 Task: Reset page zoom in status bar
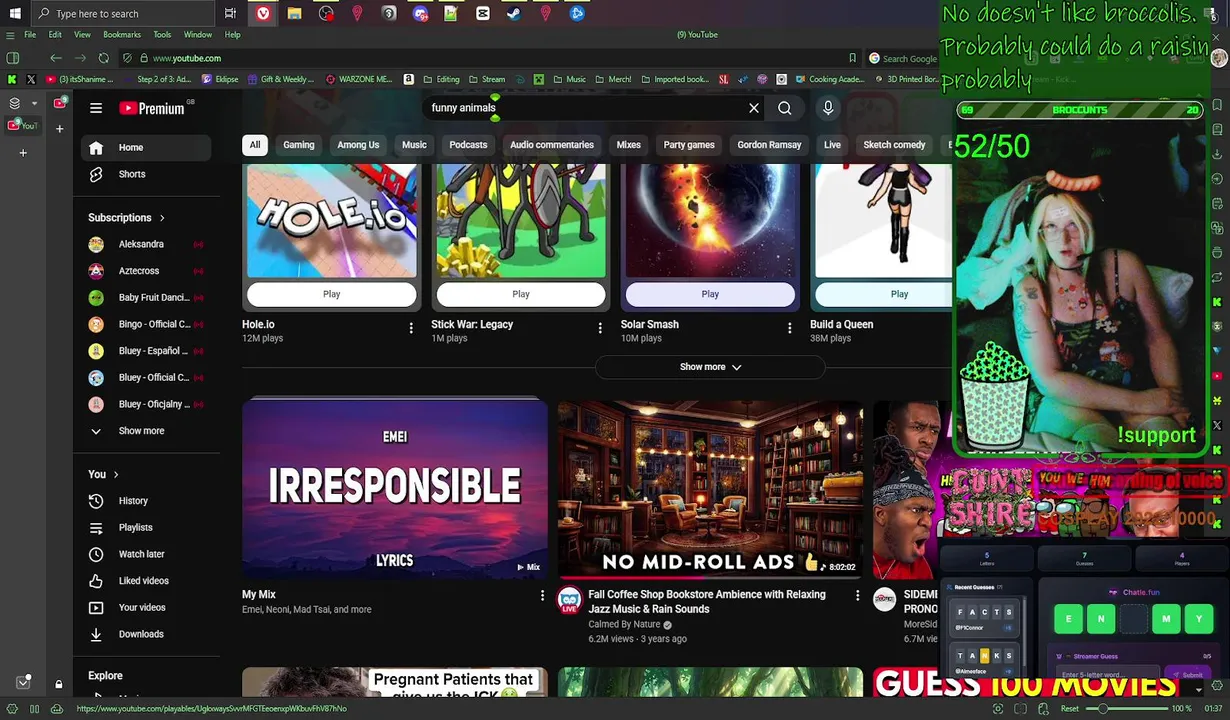pyautogui.click(x=1070, y=709)
